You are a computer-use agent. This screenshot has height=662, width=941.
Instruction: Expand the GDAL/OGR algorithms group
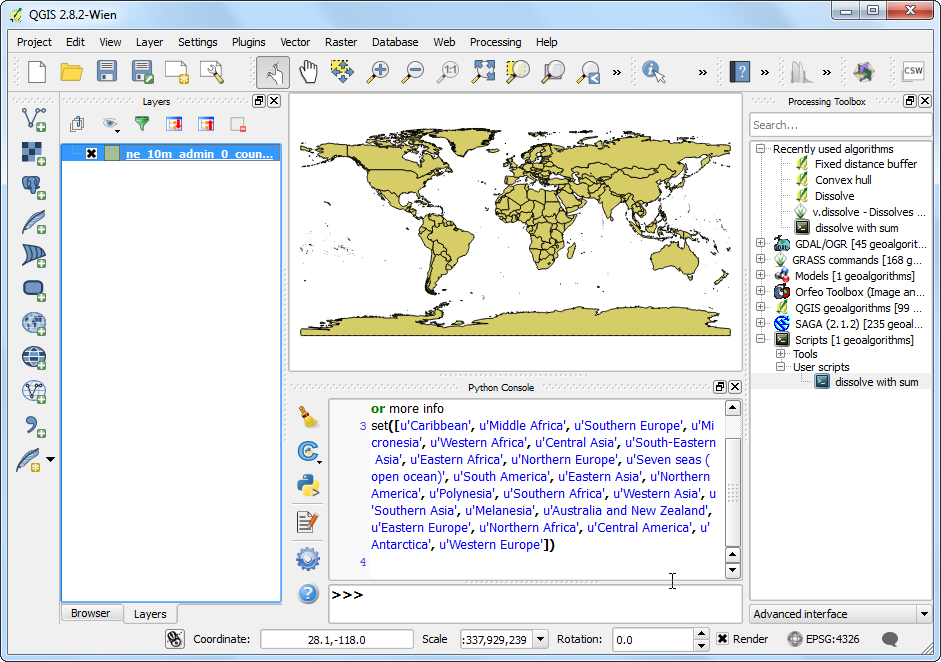(761, 244)
